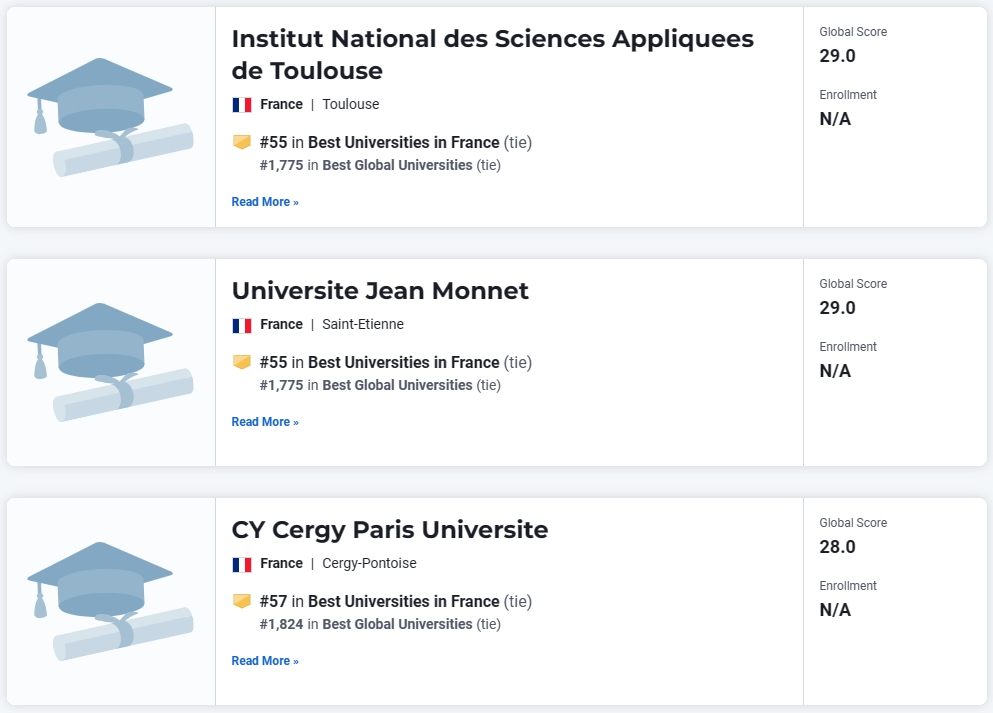Click the ranking badge icon for CY Cergy Paris
993x713 pixels.
click(242, 601)
